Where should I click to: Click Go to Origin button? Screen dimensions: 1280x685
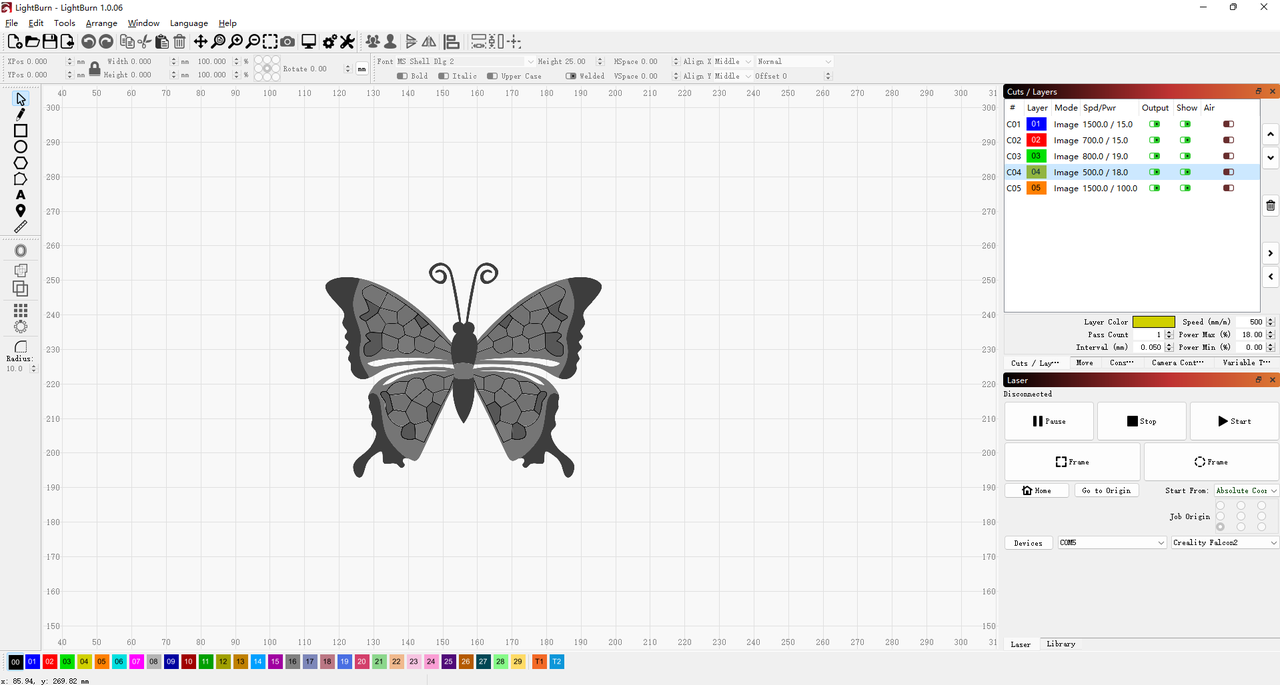coord(1105,490)
